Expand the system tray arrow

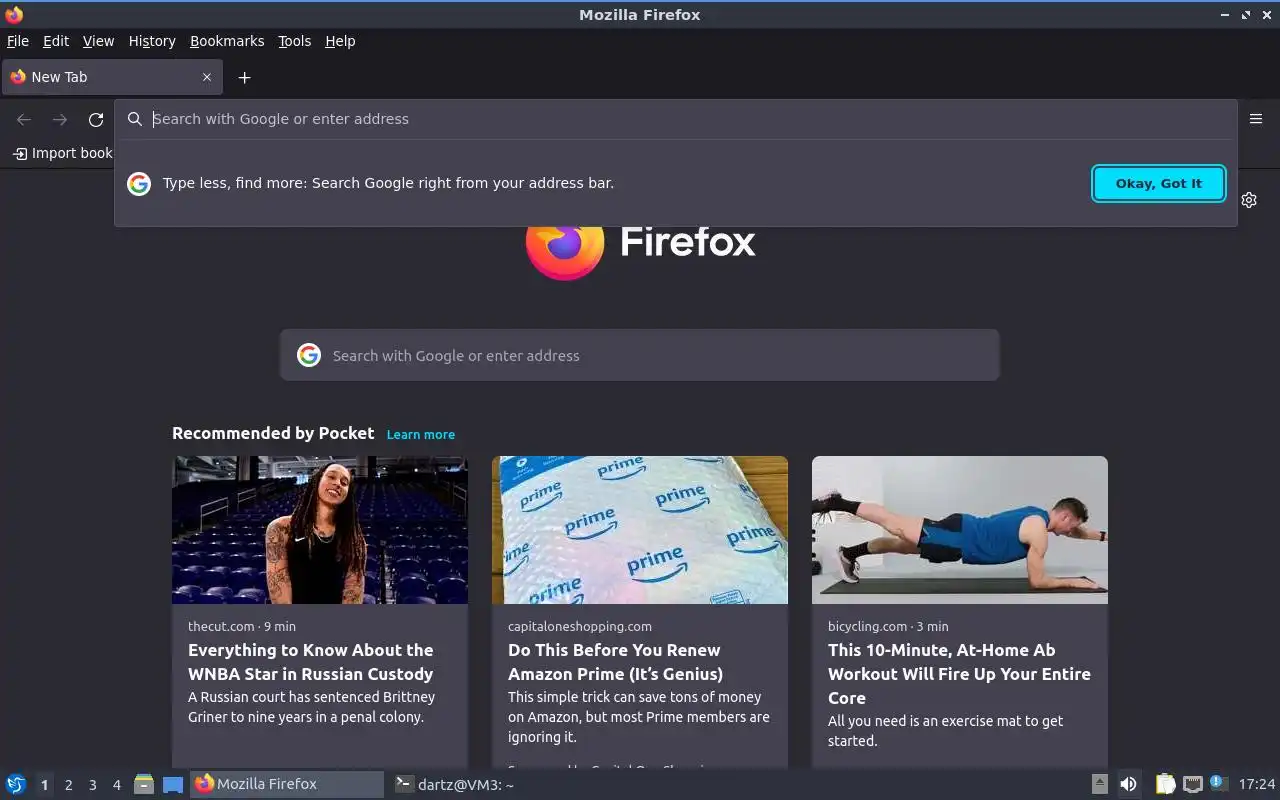click(x=1099, y=785)
